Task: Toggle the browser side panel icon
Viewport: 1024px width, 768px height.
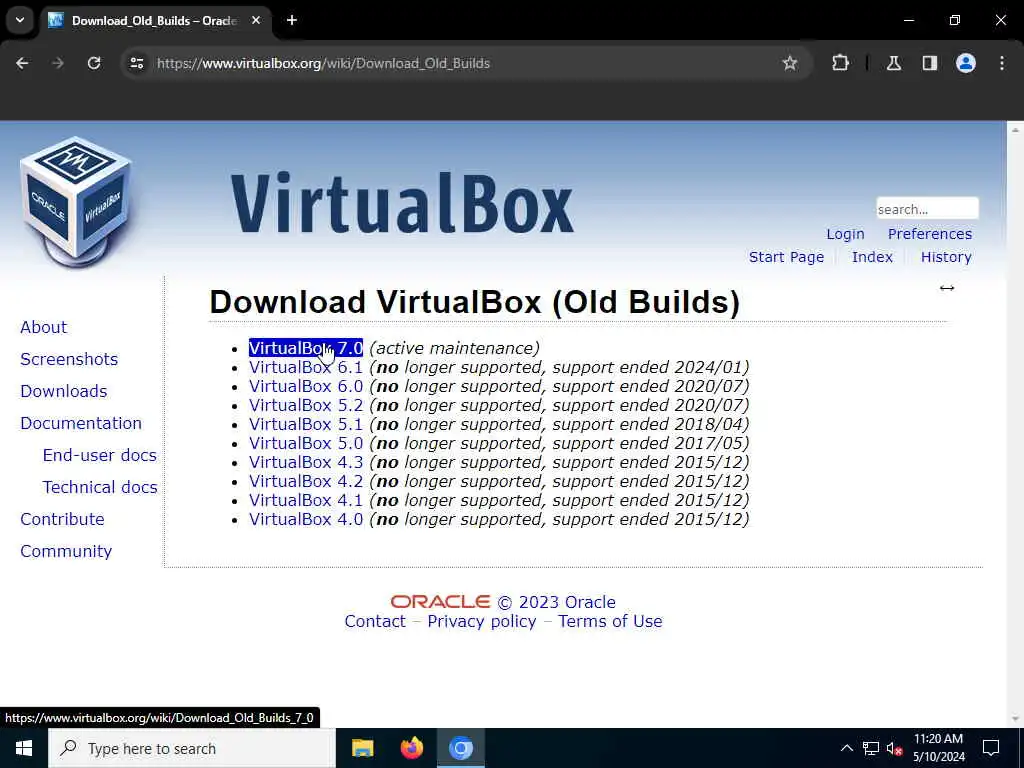Action: [930, 63]
